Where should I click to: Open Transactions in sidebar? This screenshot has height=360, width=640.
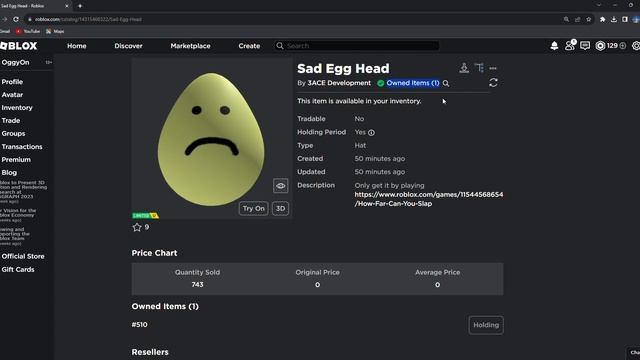coord(22,147)
